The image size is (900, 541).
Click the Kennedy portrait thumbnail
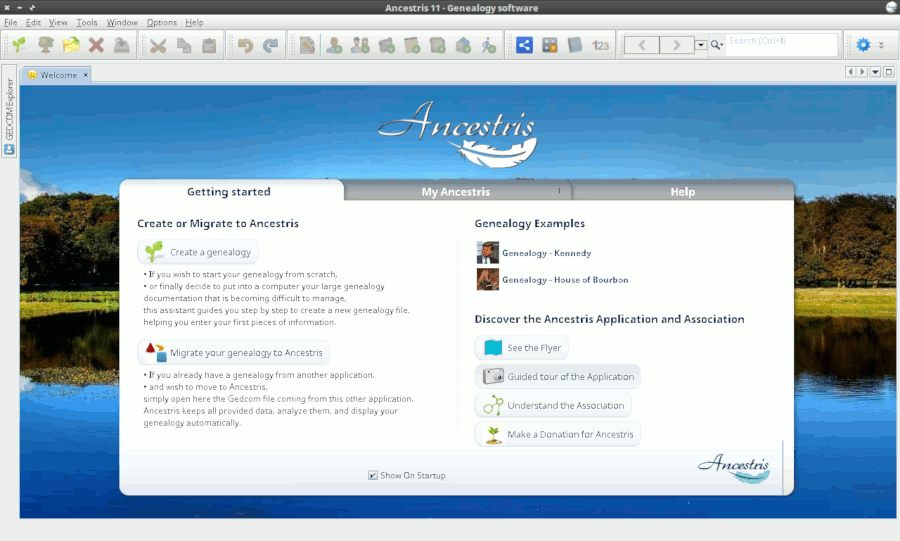[x=487, y=252]
